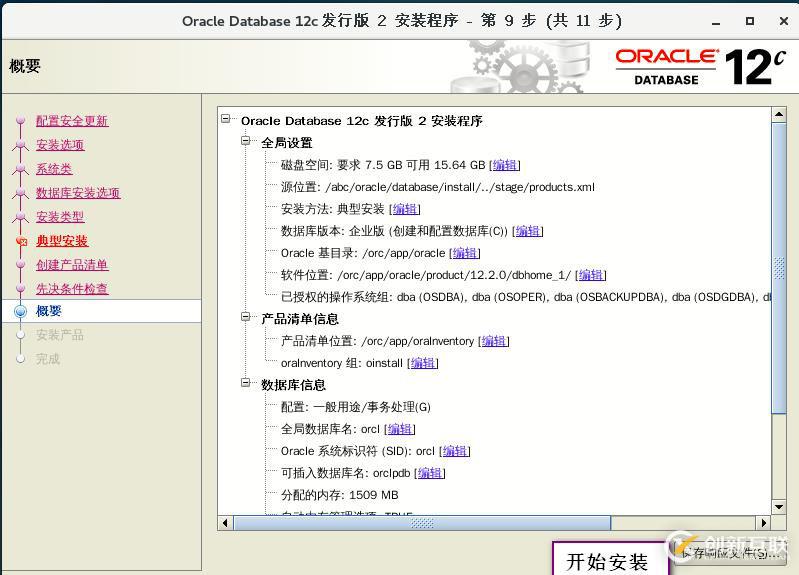Collapse the 产品清单信息 section

point(246,317)
